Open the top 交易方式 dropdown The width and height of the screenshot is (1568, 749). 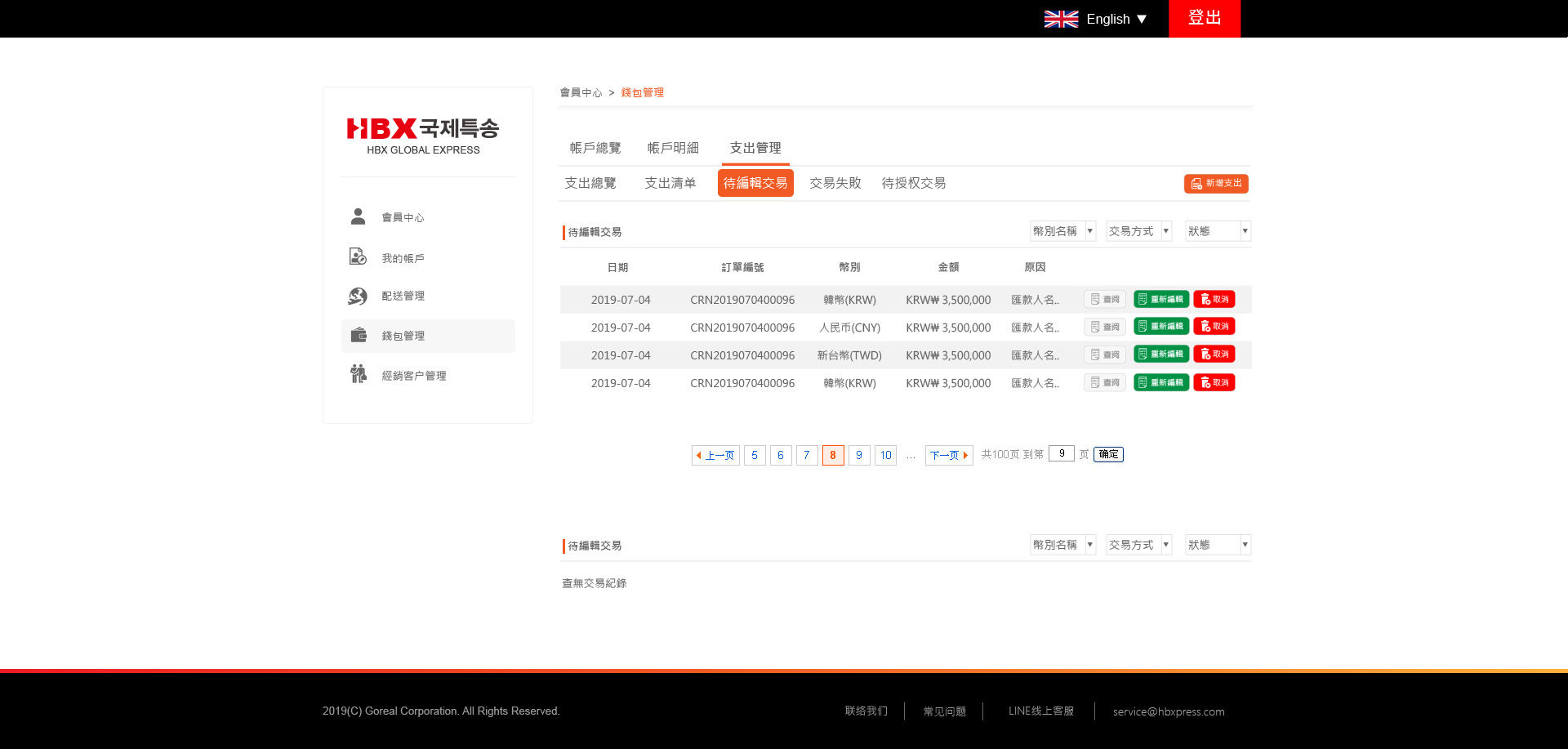click(x=1138, y=231)
